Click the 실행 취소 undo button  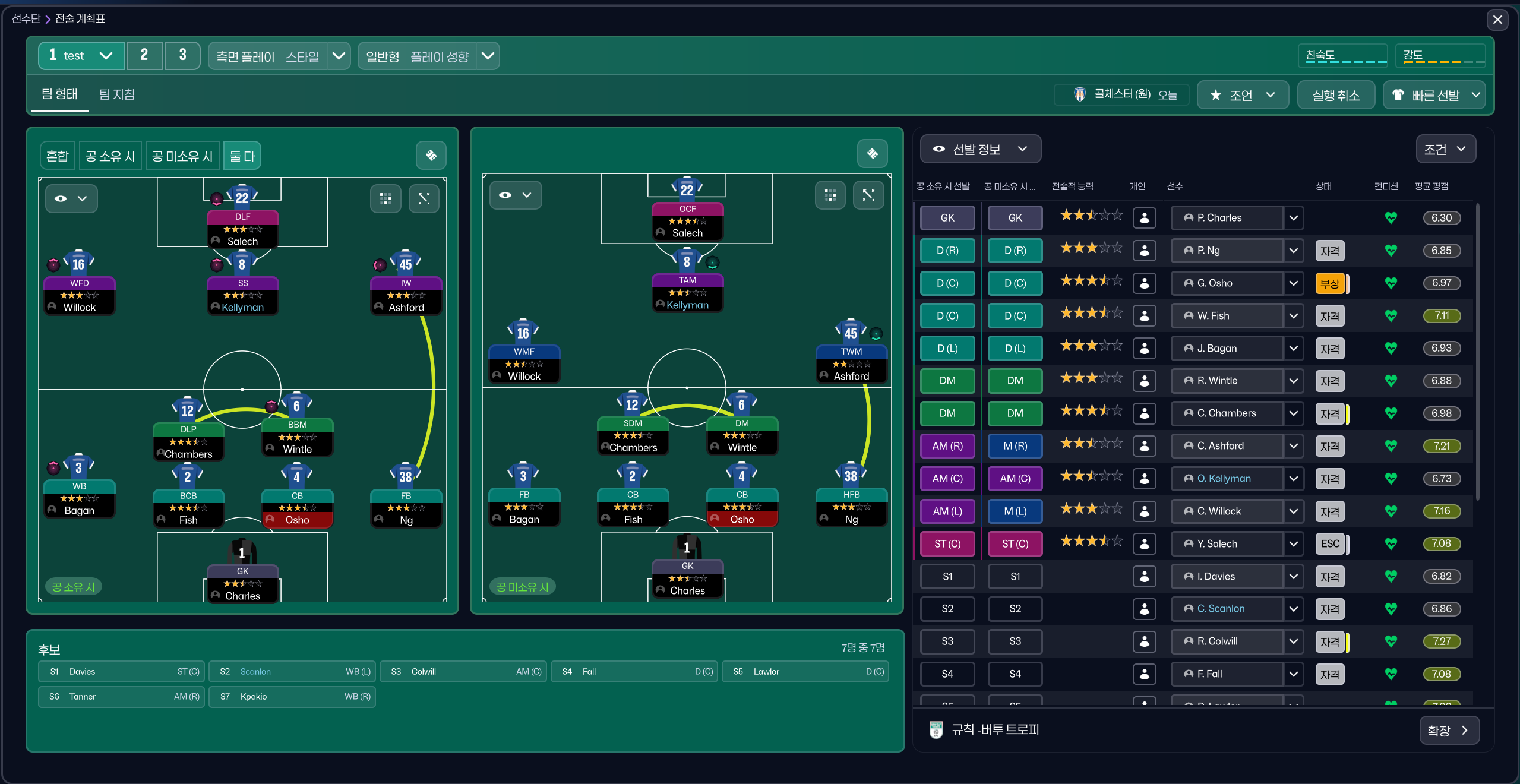[1336, 95]
